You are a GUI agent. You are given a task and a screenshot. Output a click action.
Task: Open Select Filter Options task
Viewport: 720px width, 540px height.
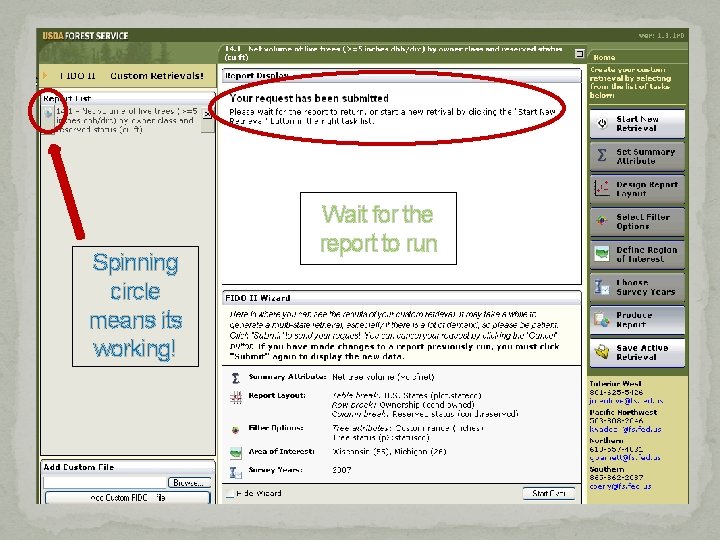[x=637, y=221]
